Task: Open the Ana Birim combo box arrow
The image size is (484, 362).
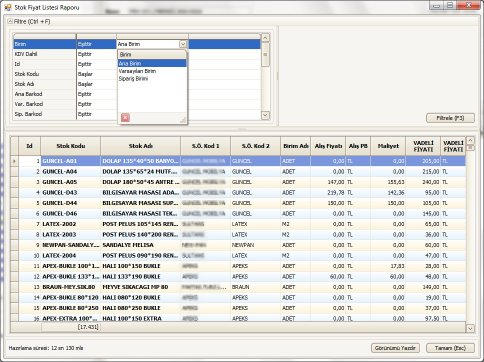Action: (x=183, y=44)
